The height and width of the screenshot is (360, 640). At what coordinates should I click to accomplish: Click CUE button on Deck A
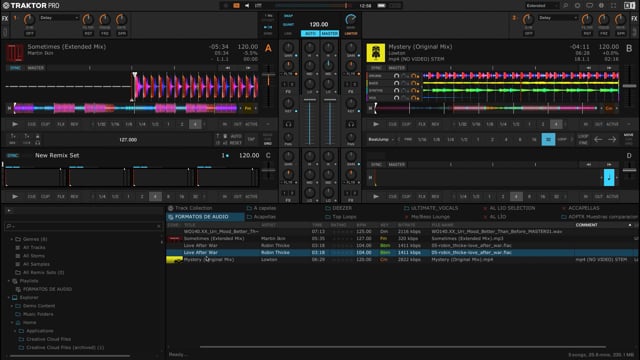31,124
